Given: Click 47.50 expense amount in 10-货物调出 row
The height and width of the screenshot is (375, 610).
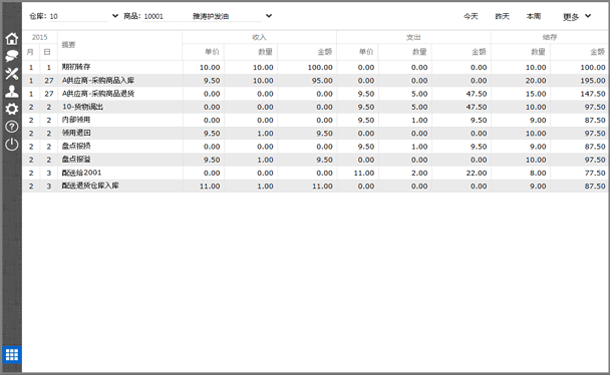Looking at the screenshot, I should click(x=477, y=107).
